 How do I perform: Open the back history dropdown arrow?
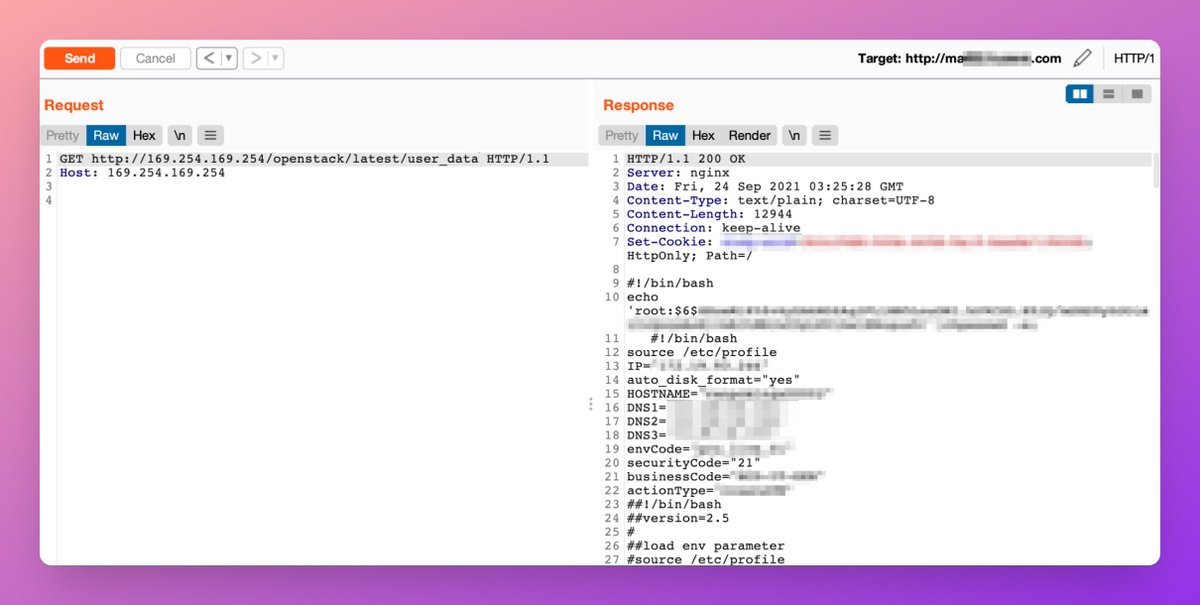[229, 58]
